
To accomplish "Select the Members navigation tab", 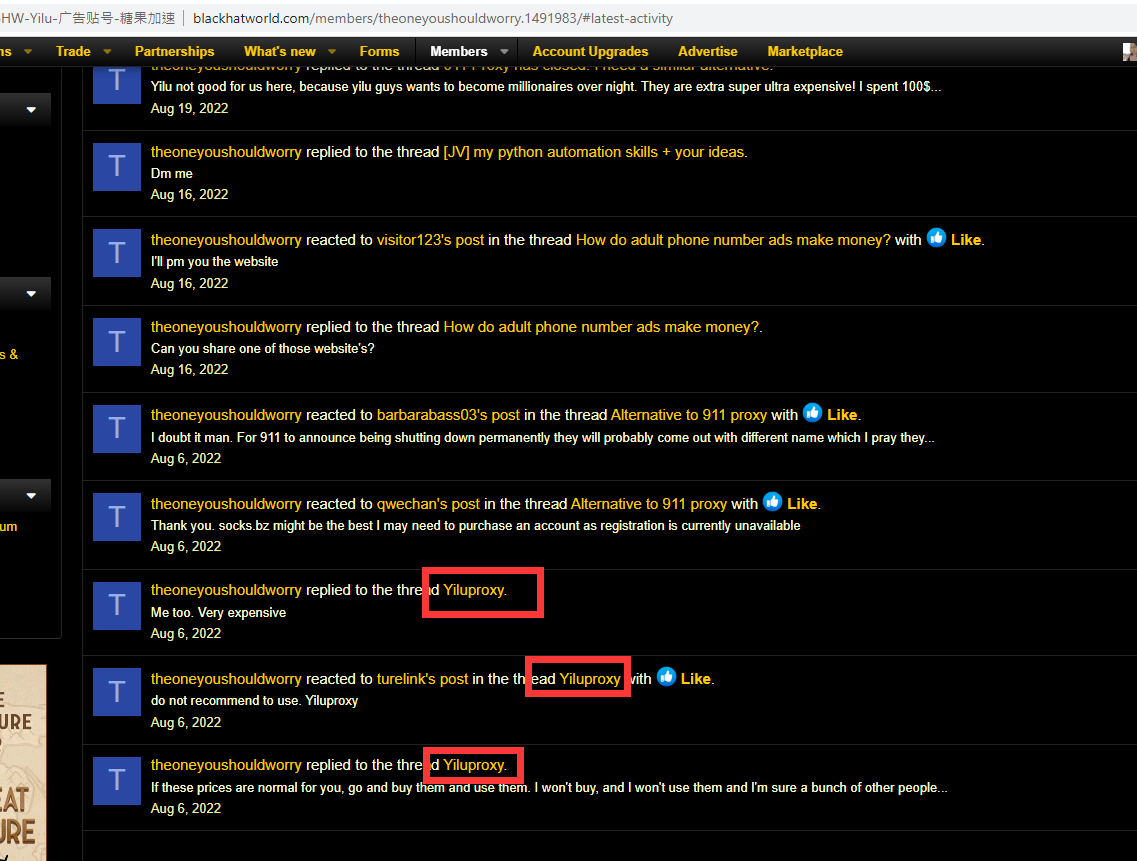I will (458, 52).
